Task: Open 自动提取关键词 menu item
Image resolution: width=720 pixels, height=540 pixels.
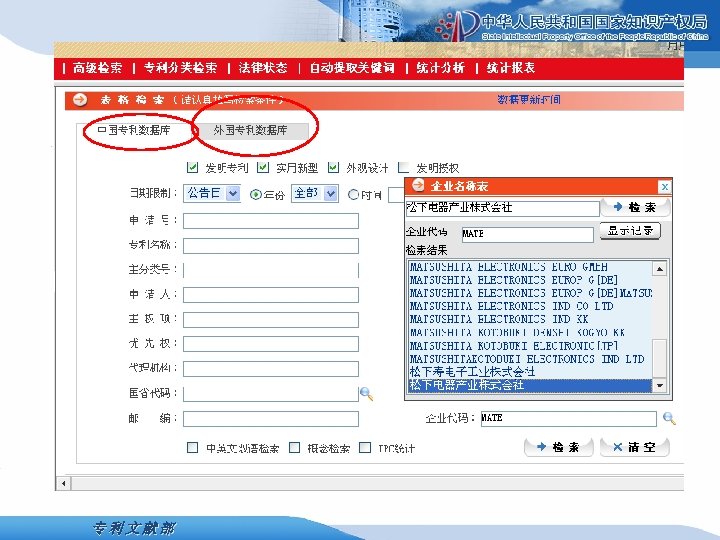Action: 352,68
